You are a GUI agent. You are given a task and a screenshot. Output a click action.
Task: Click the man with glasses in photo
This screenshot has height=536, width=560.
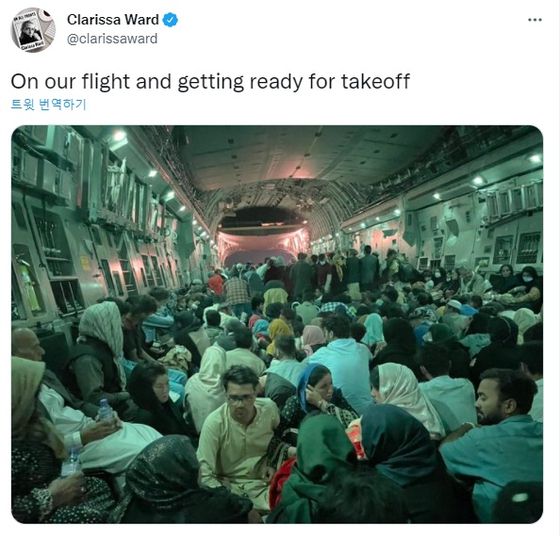pos(239,427)
